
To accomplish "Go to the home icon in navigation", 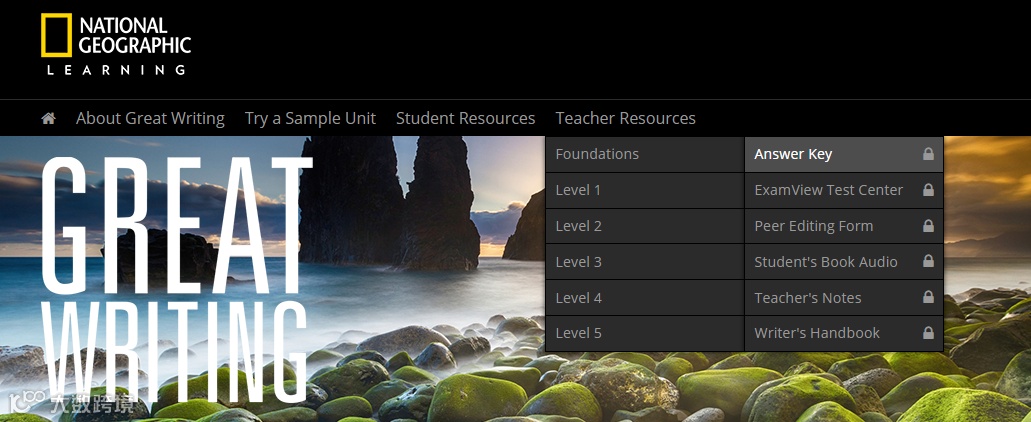I will pyautogui.click(x=48, y=118).
